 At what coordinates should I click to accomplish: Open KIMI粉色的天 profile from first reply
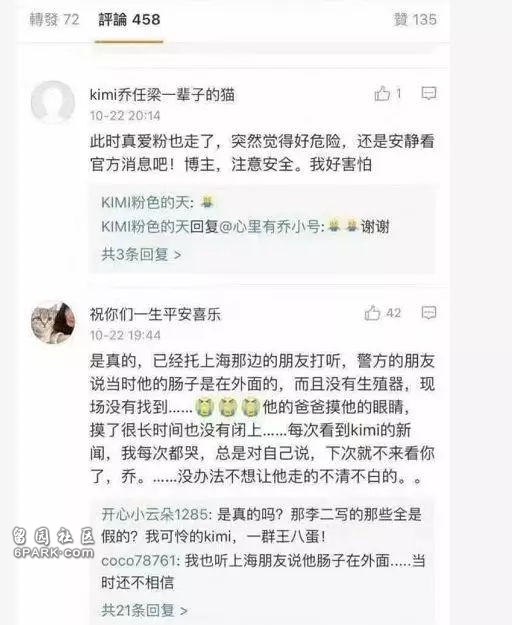point(145,202)
